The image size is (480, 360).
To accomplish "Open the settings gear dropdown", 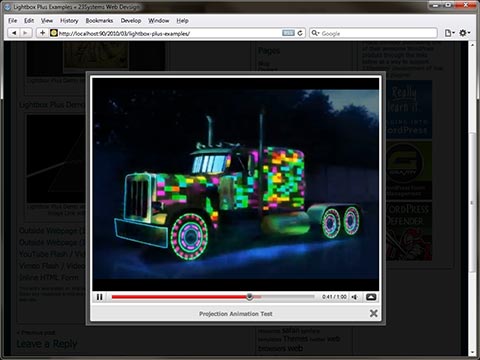I will click(464, 33).
